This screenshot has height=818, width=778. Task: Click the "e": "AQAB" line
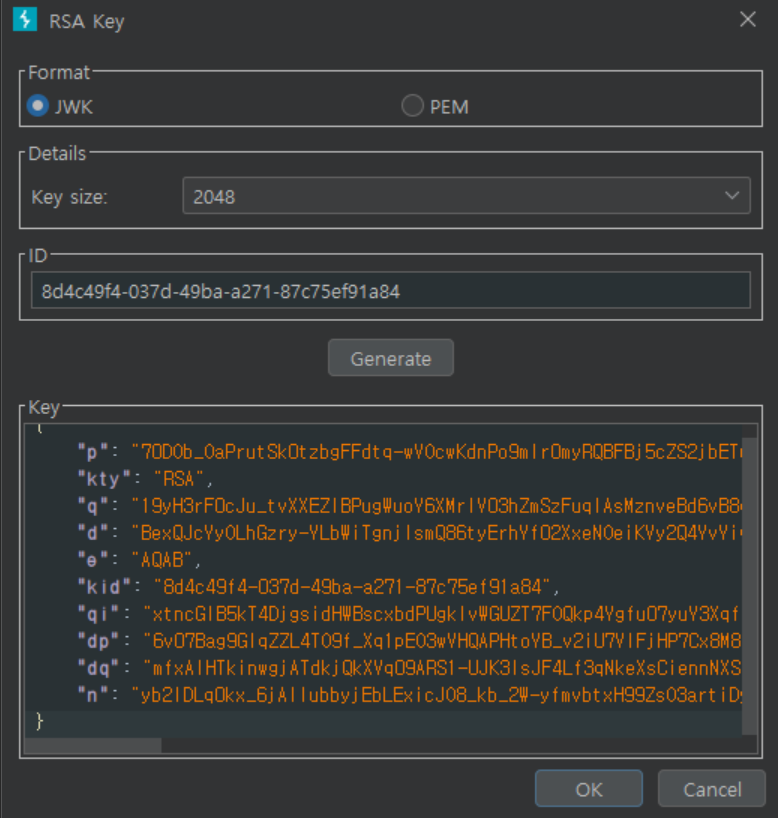click(139, 560)
